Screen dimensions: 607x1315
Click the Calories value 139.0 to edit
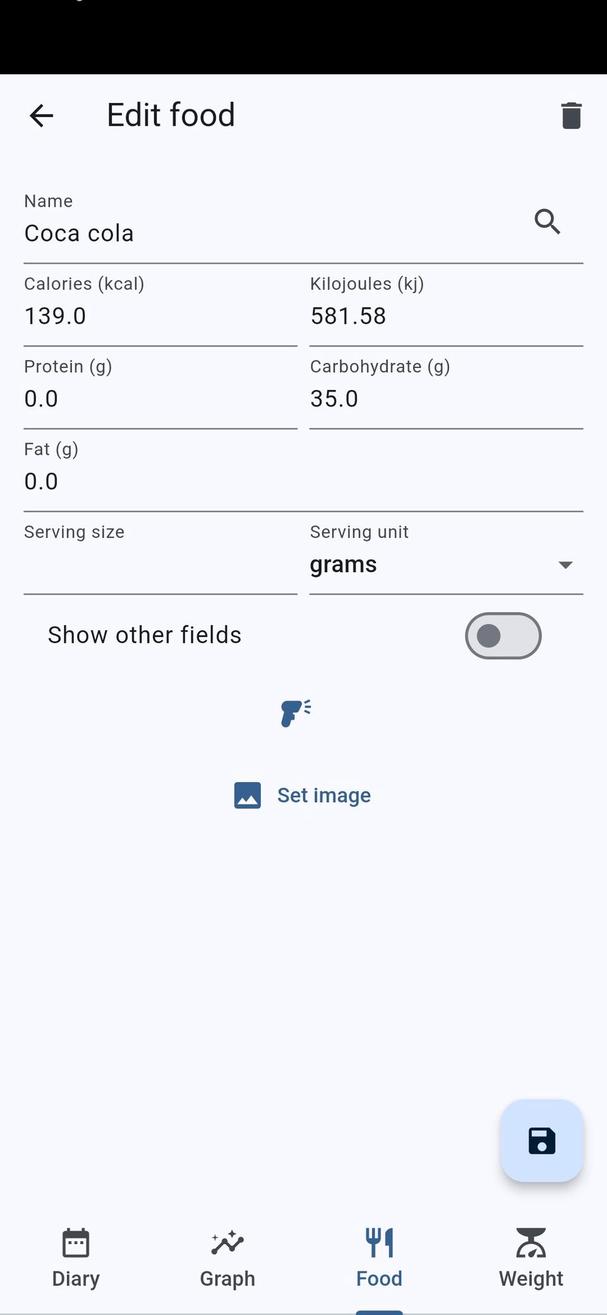click(100, 315)
